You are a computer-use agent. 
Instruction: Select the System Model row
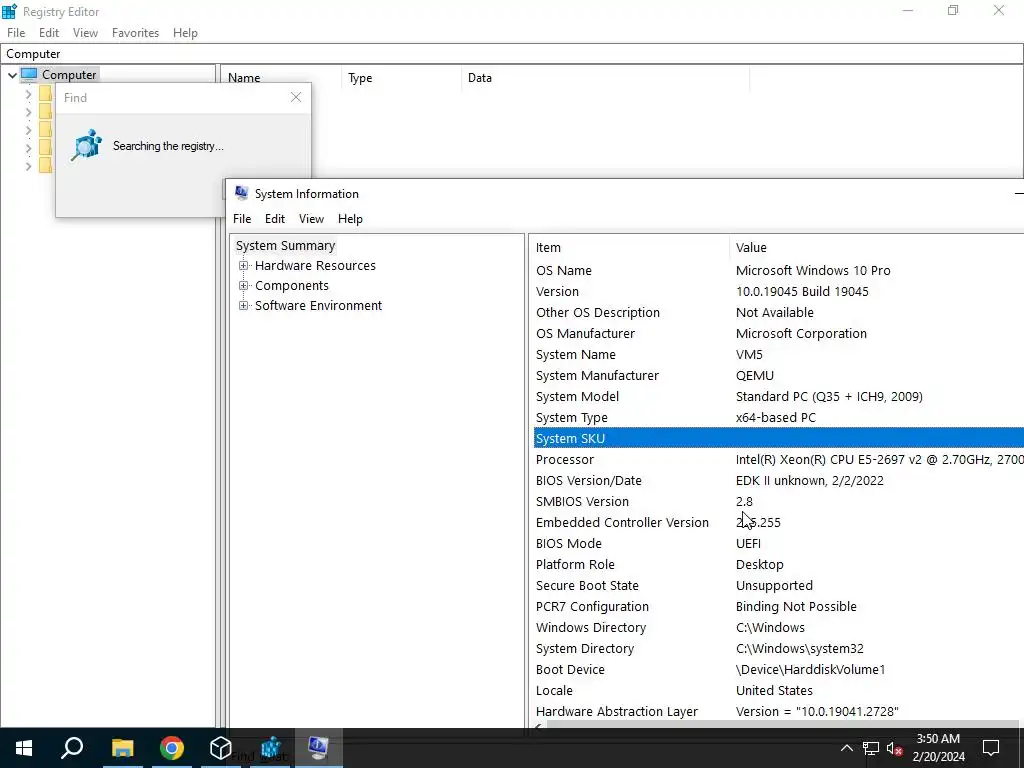click(778, 396)
